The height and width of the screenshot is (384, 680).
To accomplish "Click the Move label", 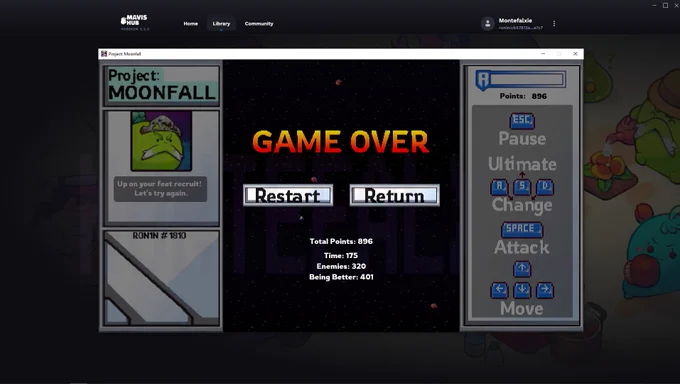I will (522, 309).
